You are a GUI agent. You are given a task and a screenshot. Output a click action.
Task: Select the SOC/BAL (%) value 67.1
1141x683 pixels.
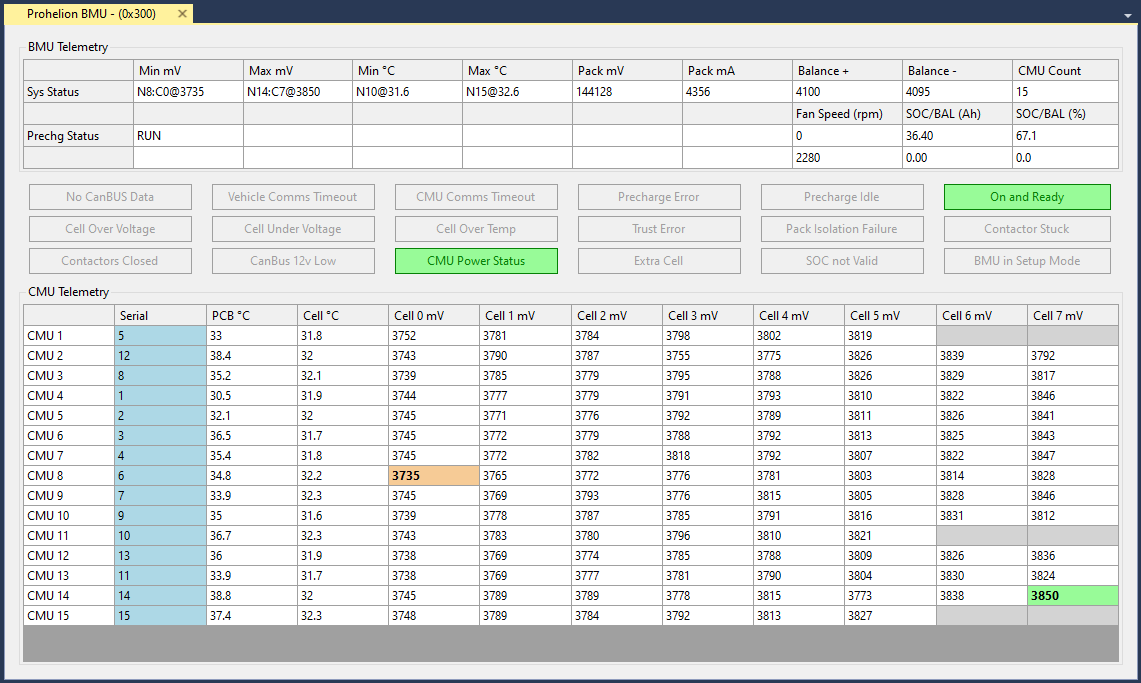pyautogui.click(x=1065, y=136)
